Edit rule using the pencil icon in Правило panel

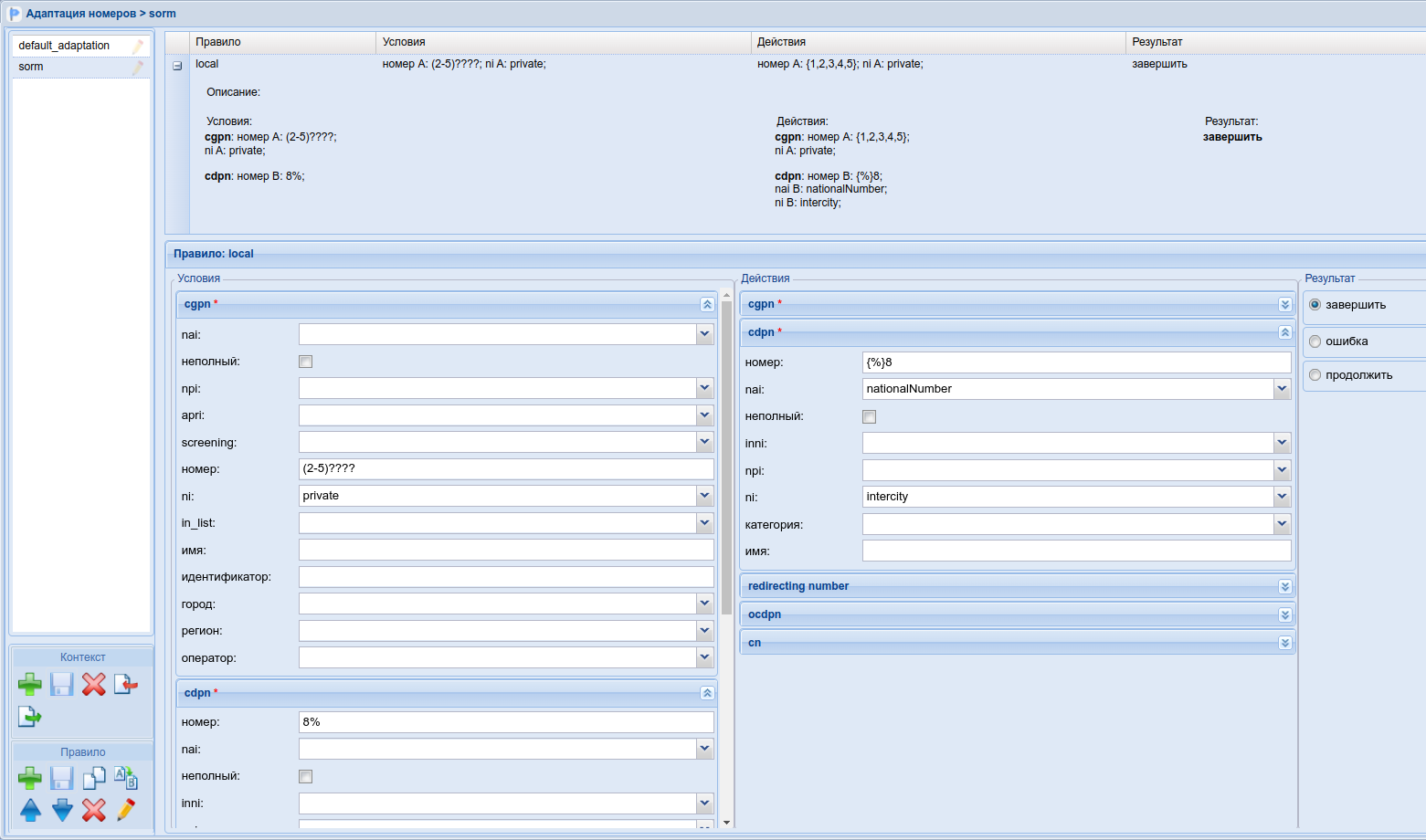click(125, 810)
